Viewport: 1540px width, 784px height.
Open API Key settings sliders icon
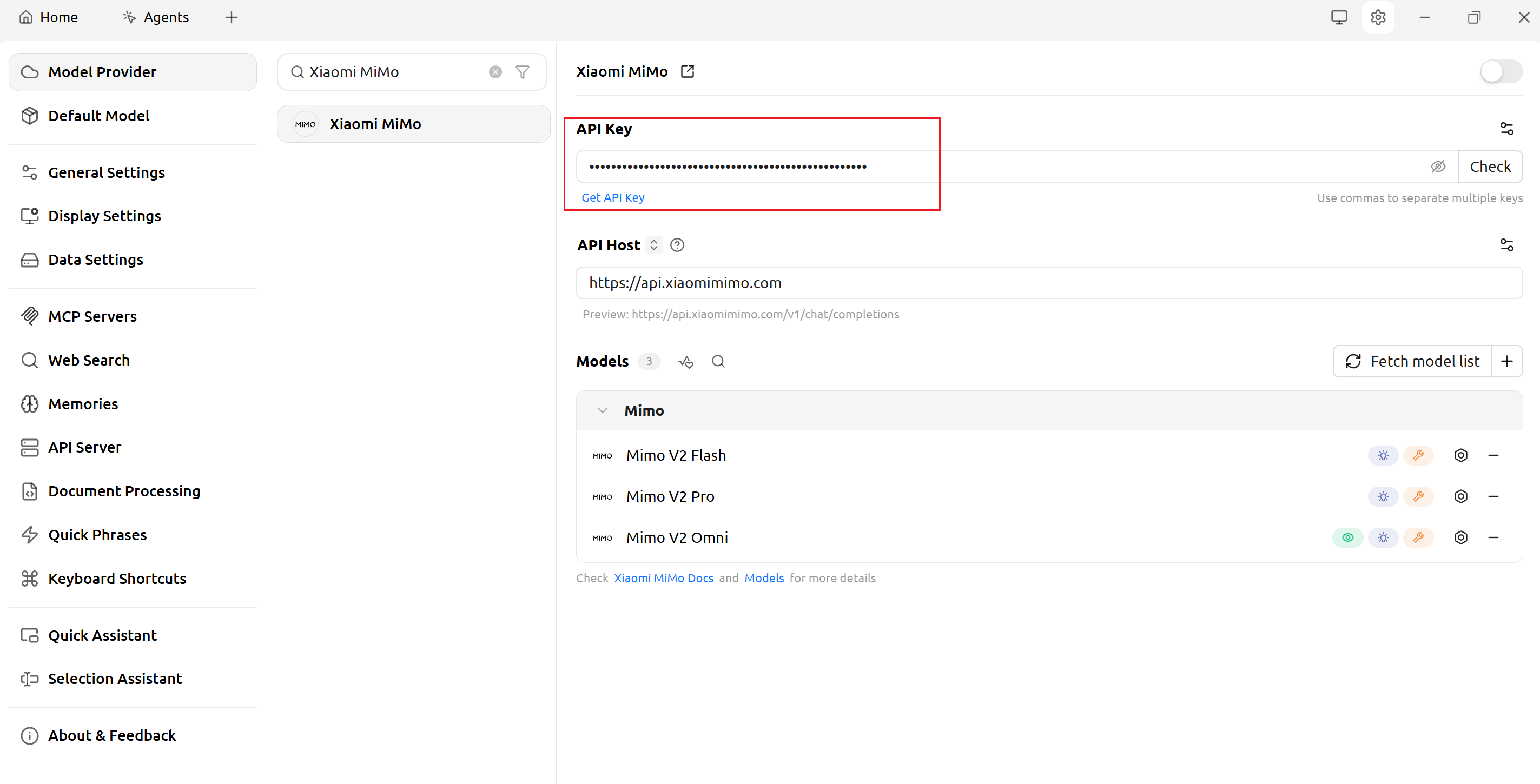1506,129
